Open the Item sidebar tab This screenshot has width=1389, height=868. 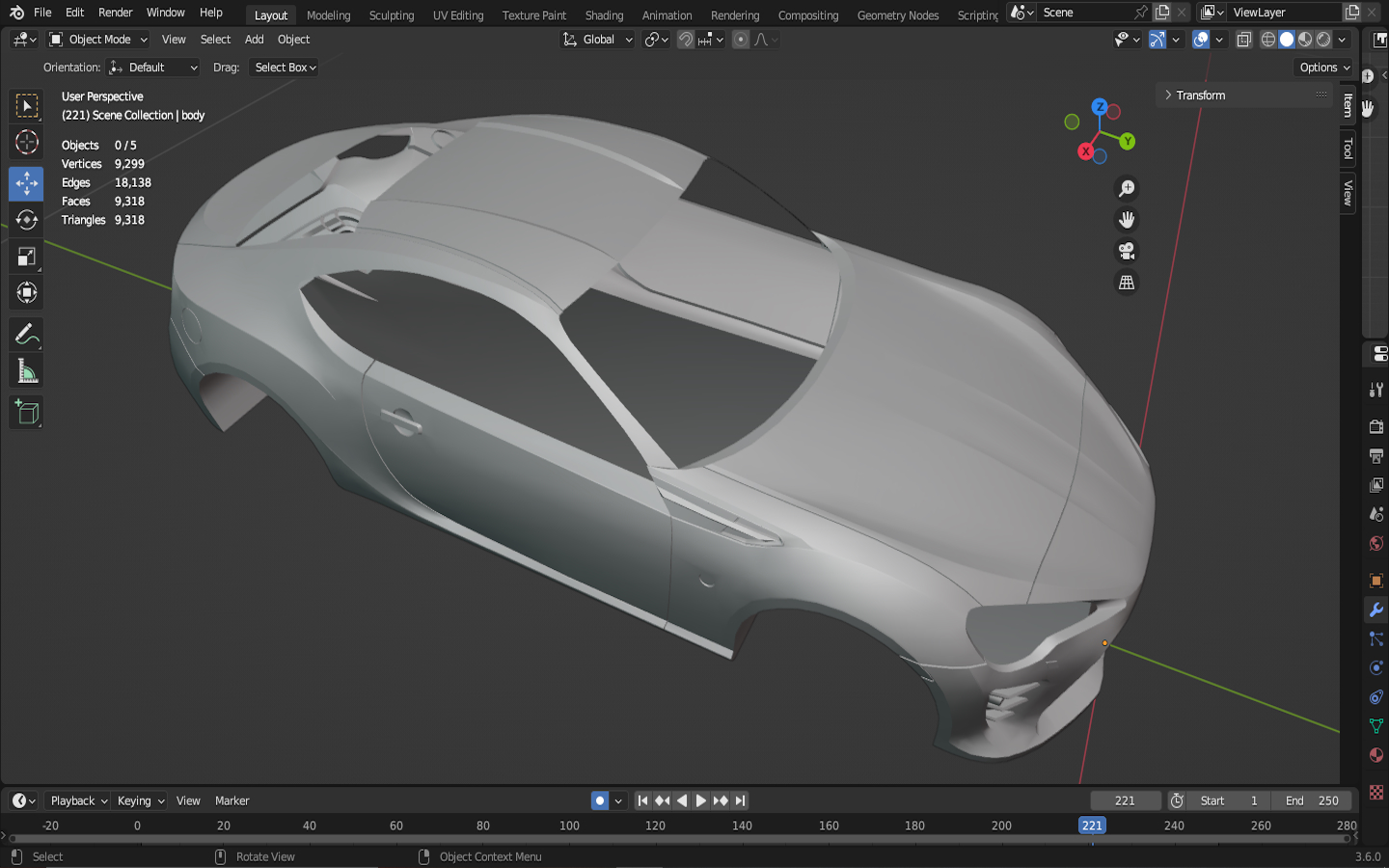coord(1348,104)
